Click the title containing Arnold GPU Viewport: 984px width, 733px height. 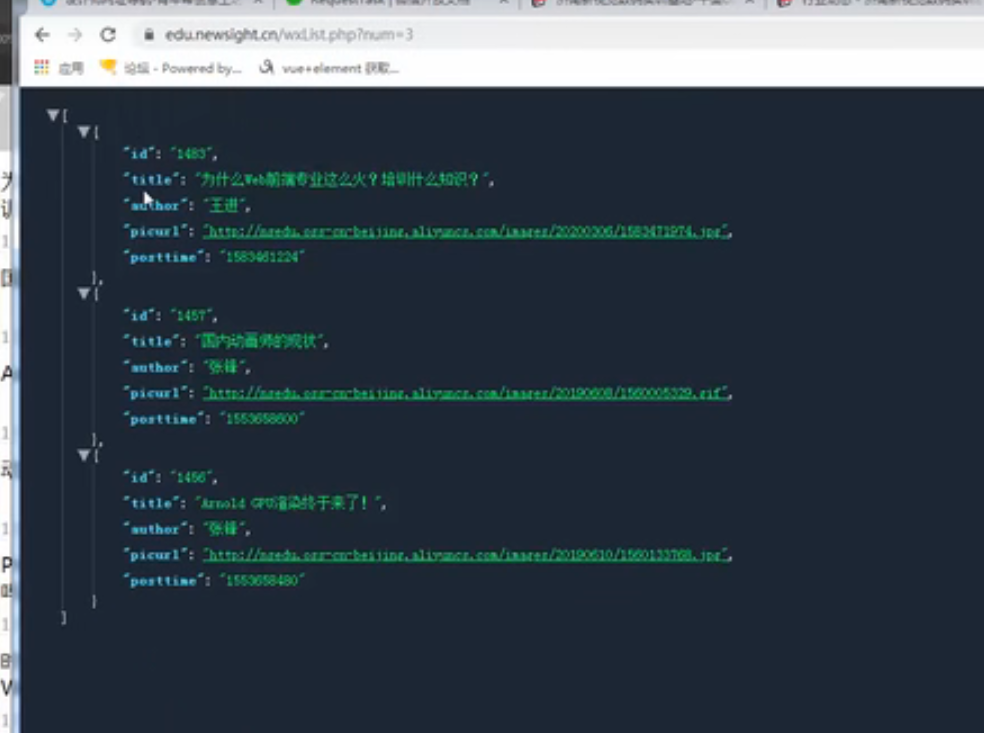point(289,503)
